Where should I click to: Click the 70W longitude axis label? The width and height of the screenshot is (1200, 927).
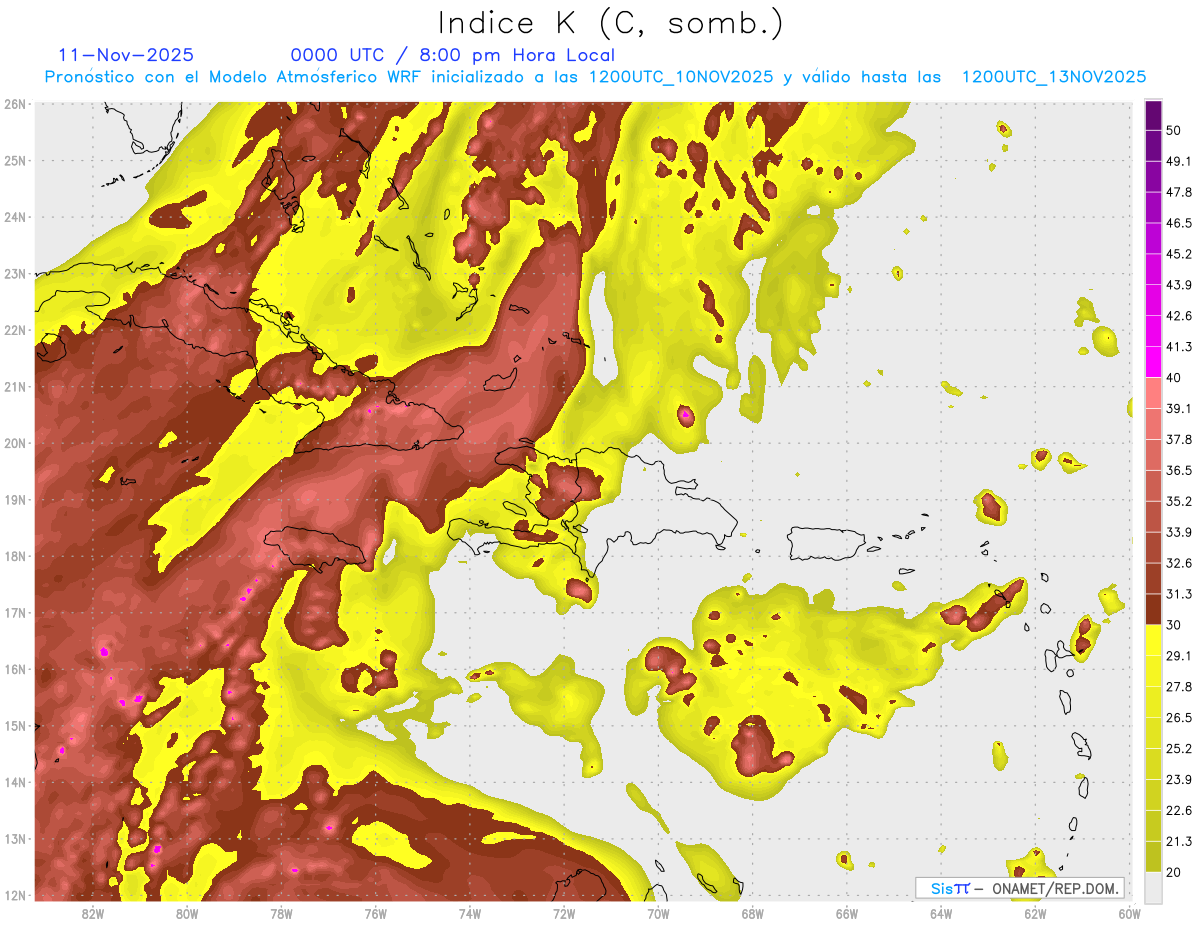pos(658,913)
